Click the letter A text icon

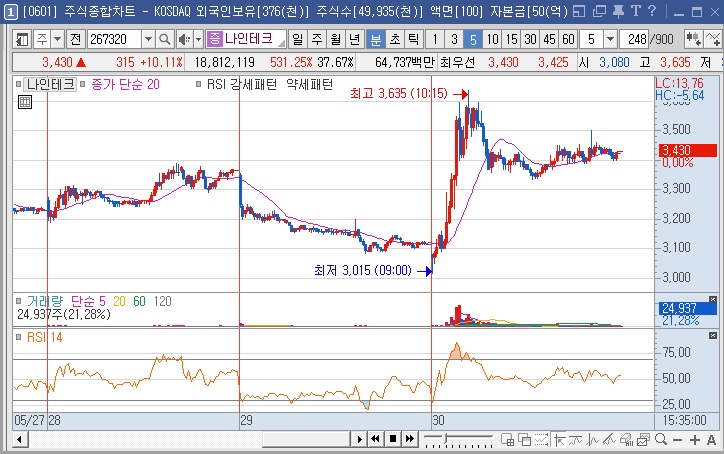(712, 440)
